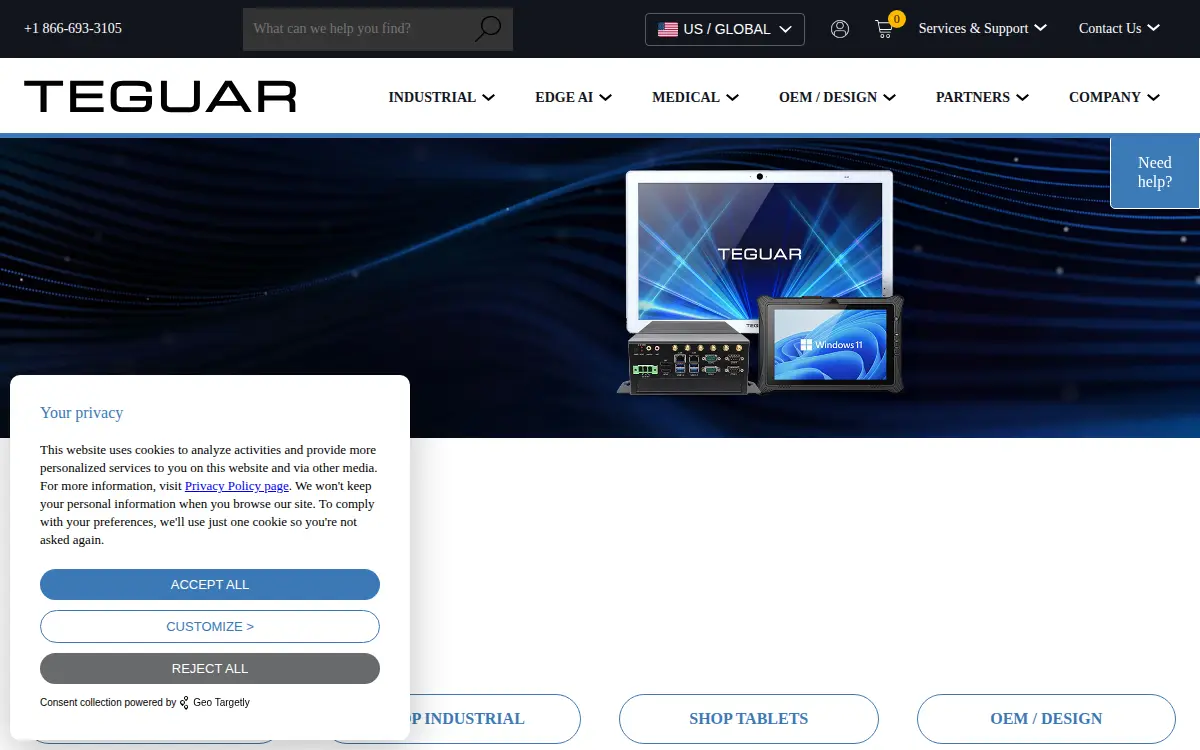Click the OEM / DESIGN pill button
Screen dimensions: 1200x750
tap(1046, 718)
